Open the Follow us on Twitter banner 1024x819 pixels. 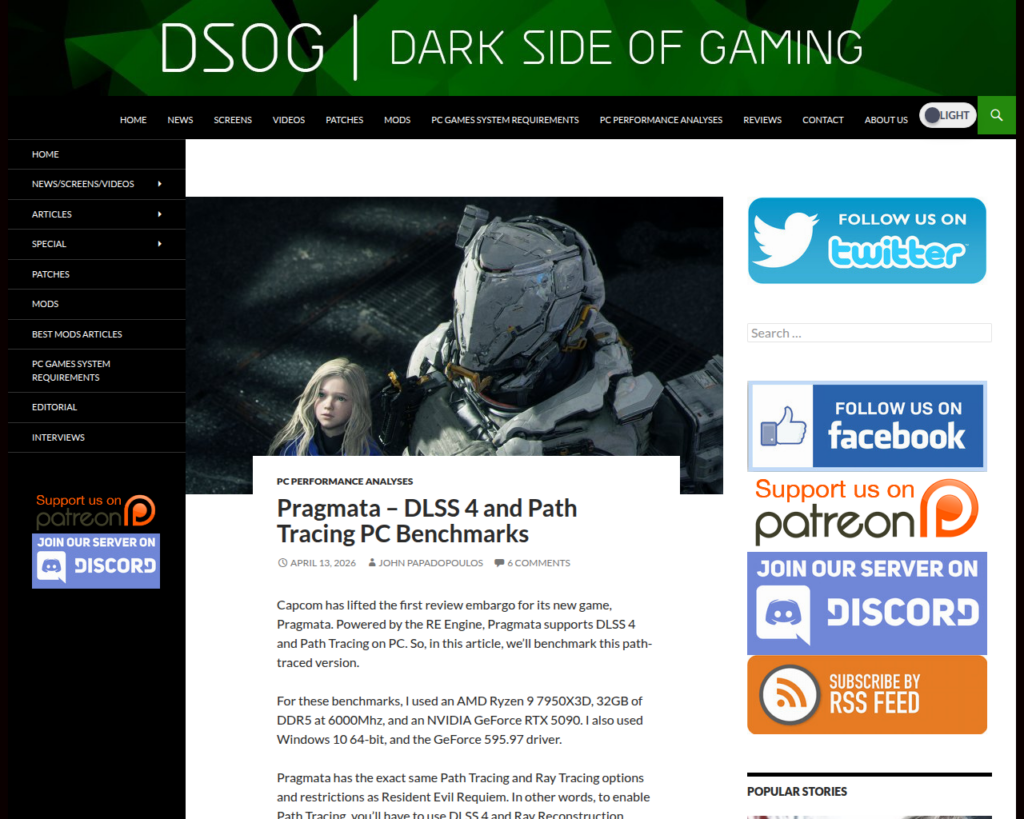pos(867,241)
